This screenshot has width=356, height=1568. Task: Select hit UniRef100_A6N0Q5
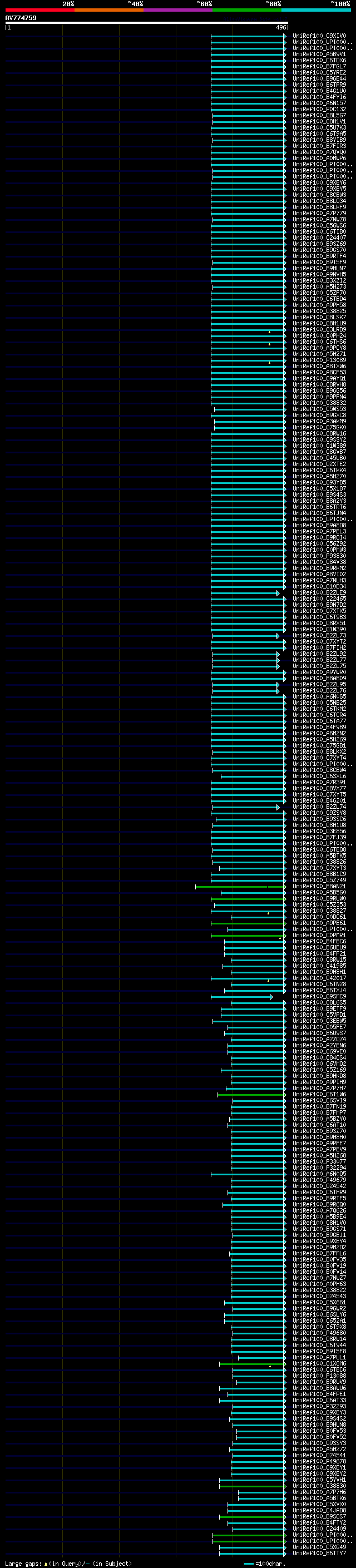click(319, 1174)
